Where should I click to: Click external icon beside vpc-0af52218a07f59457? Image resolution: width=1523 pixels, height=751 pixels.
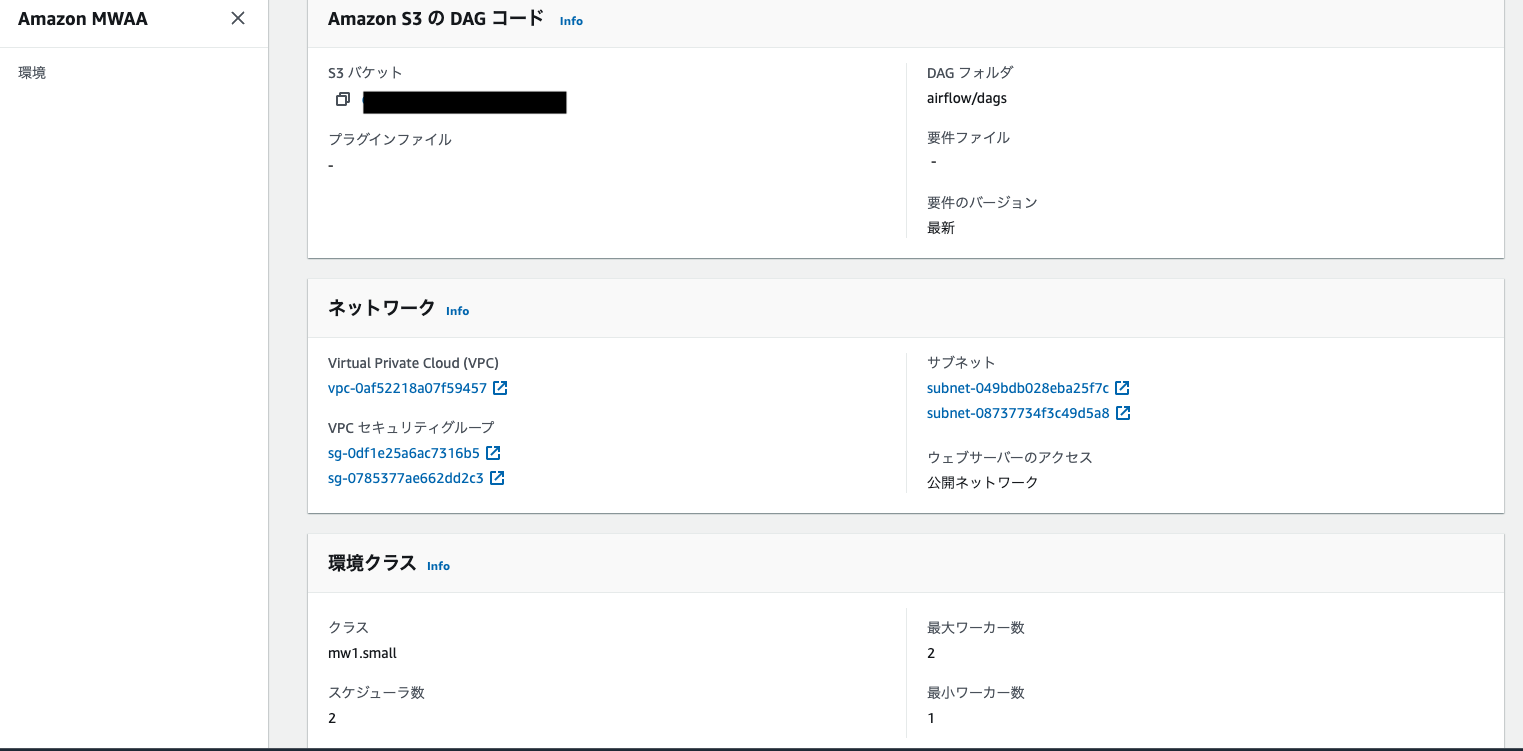(x=500, y=388)
